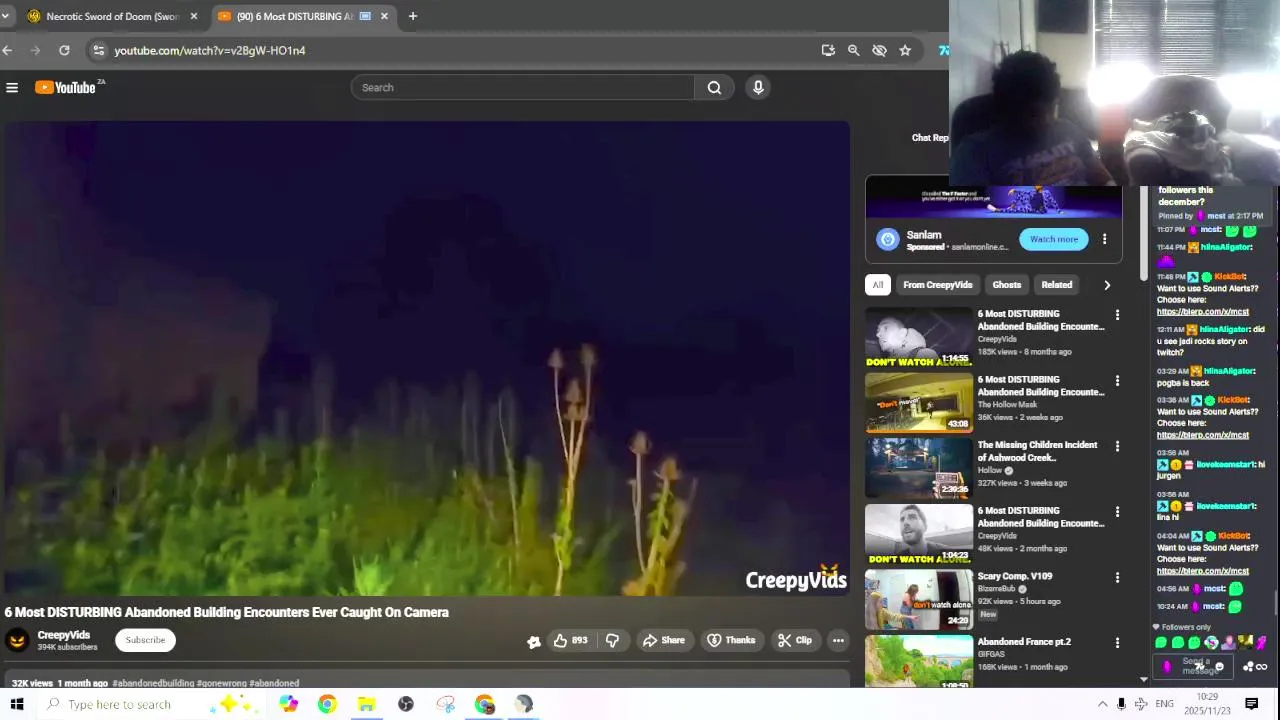This screenshot has width=1280, height=720.
Task: Click the YouTube search input field
Action: tap(523, 88)
